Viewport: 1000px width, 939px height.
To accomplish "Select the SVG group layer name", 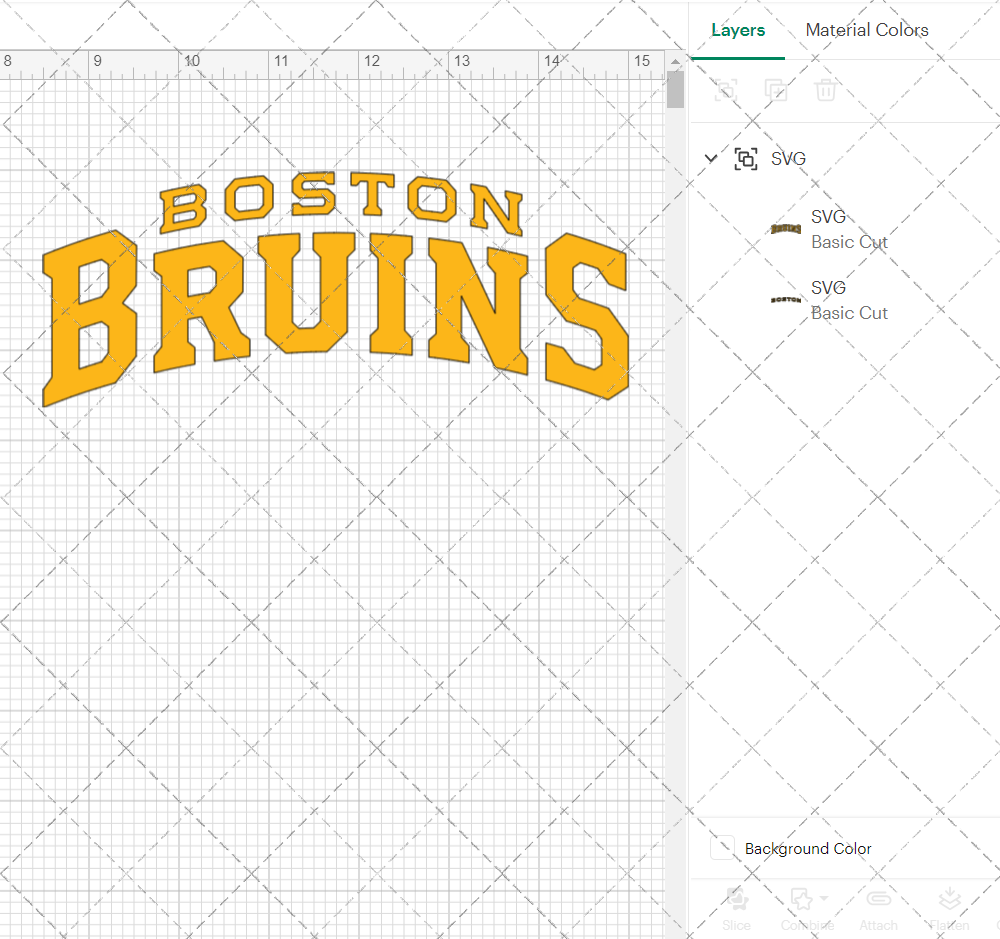I will click(x=788, y=158).
